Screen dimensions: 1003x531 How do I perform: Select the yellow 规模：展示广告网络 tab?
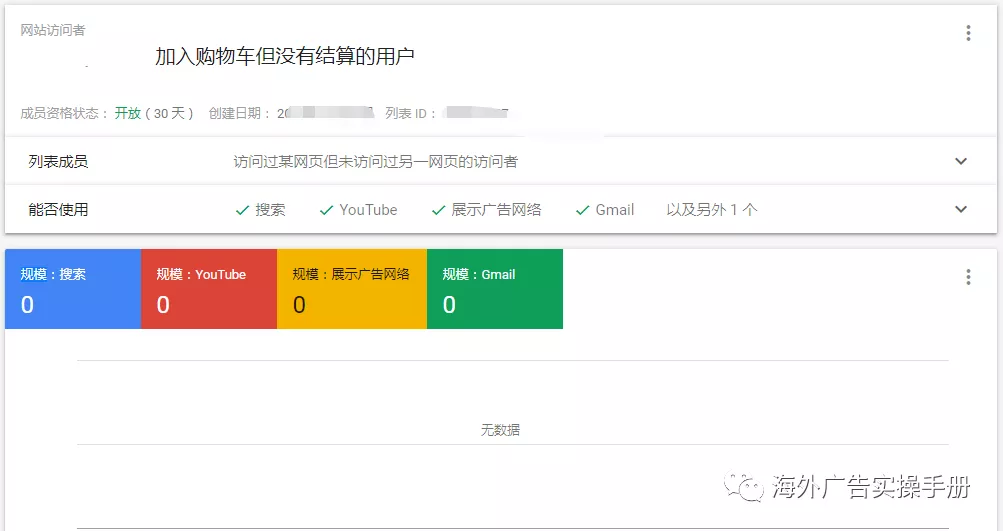coord(352,289)
